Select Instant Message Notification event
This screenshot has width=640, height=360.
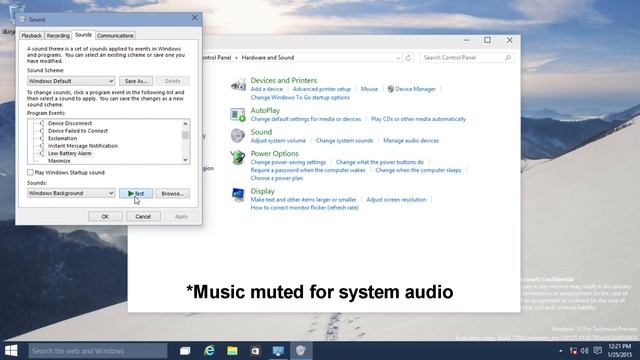[x=83, y=146]
